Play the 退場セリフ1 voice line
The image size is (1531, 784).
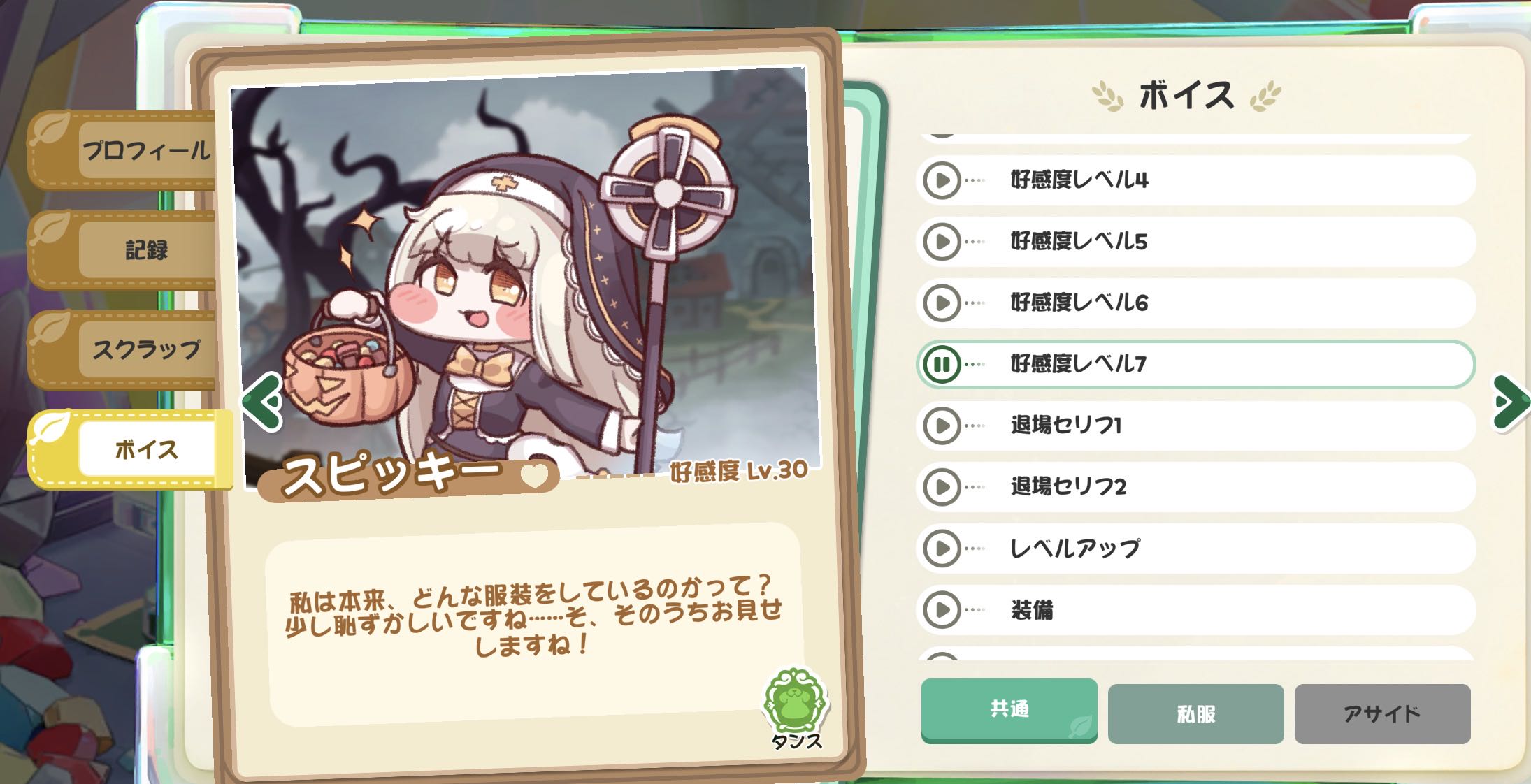tap(942, 426)
